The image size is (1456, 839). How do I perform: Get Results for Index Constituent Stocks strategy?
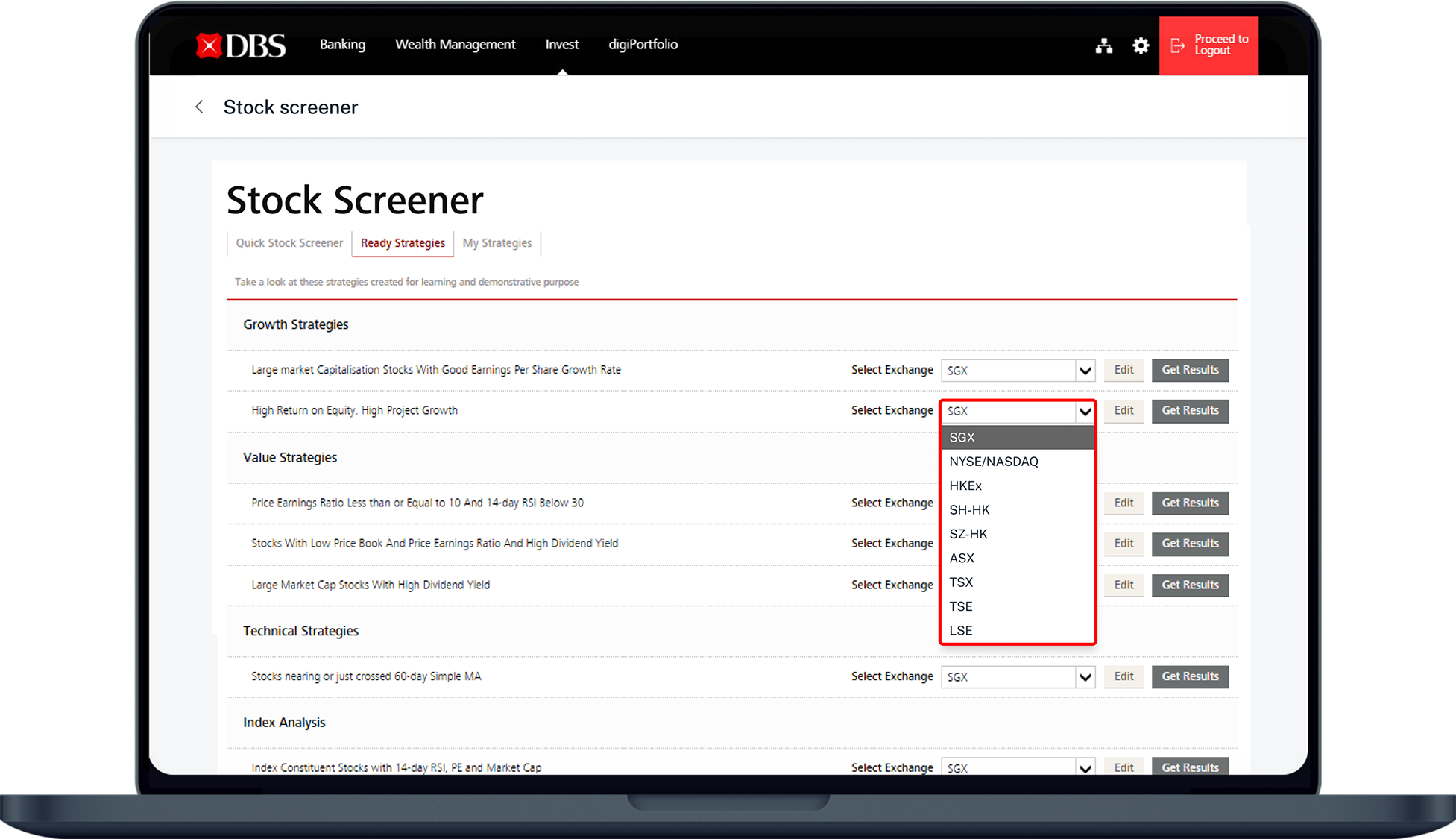(x=1190, y=767)
